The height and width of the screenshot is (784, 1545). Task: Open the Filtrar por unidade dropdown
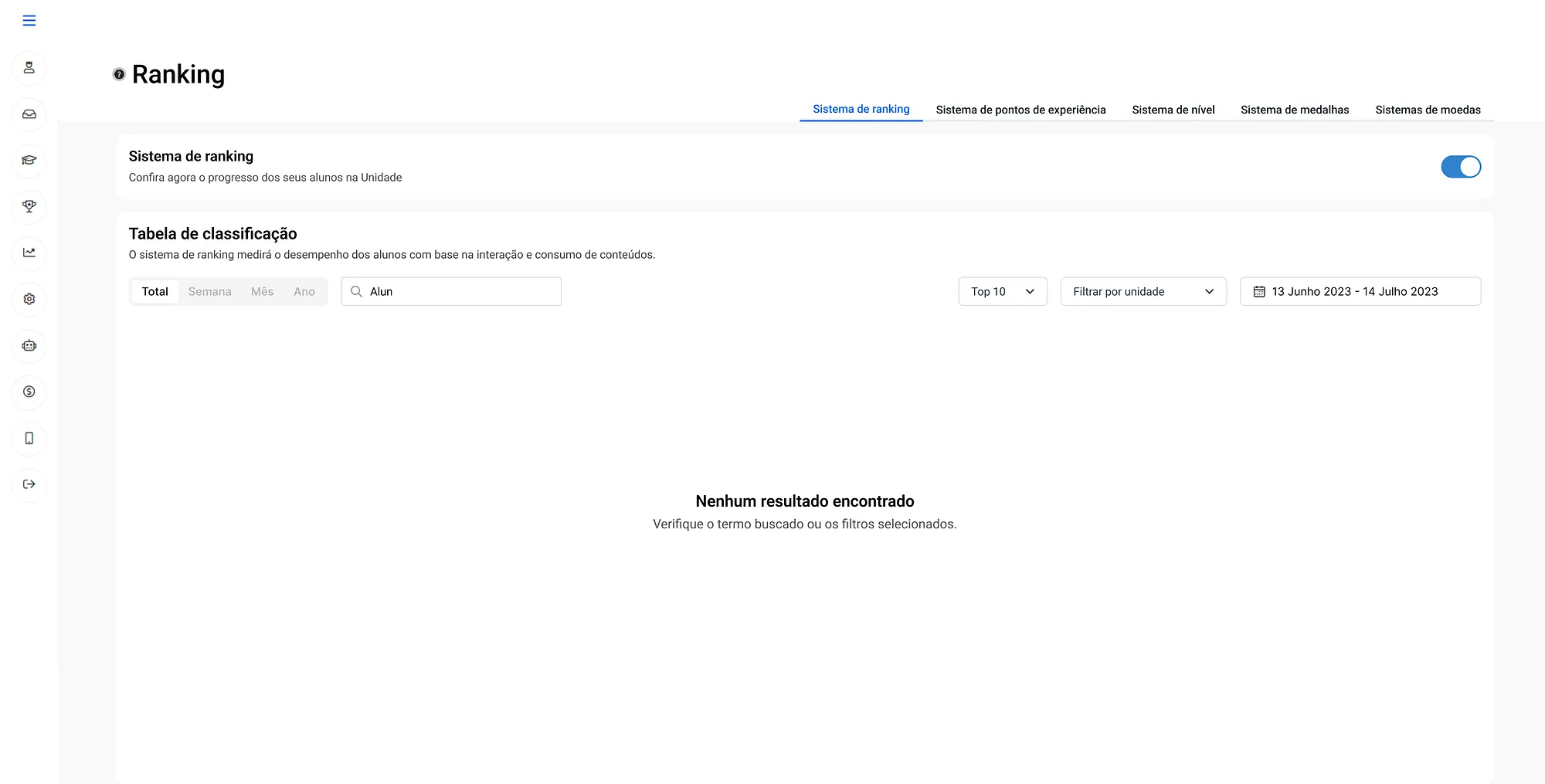1143,292
